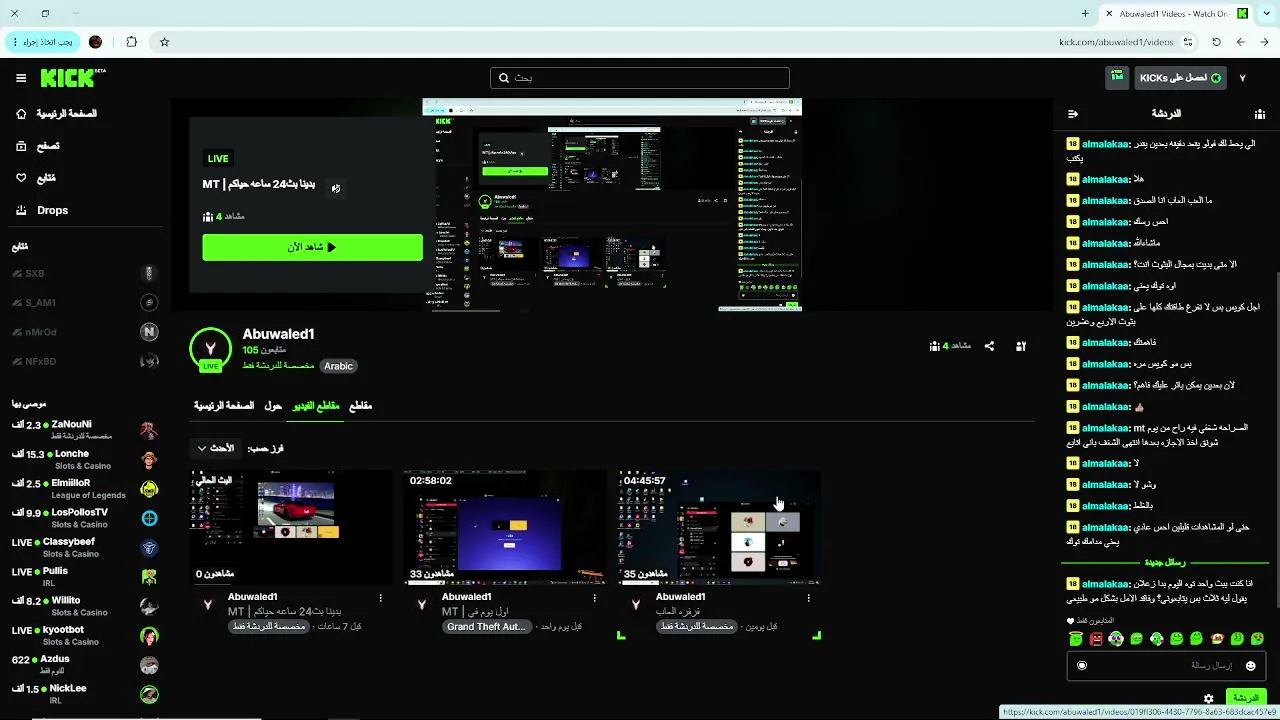Open browser profile avatar
This screenshot has height=720, width=1280.
pos(96,42)
